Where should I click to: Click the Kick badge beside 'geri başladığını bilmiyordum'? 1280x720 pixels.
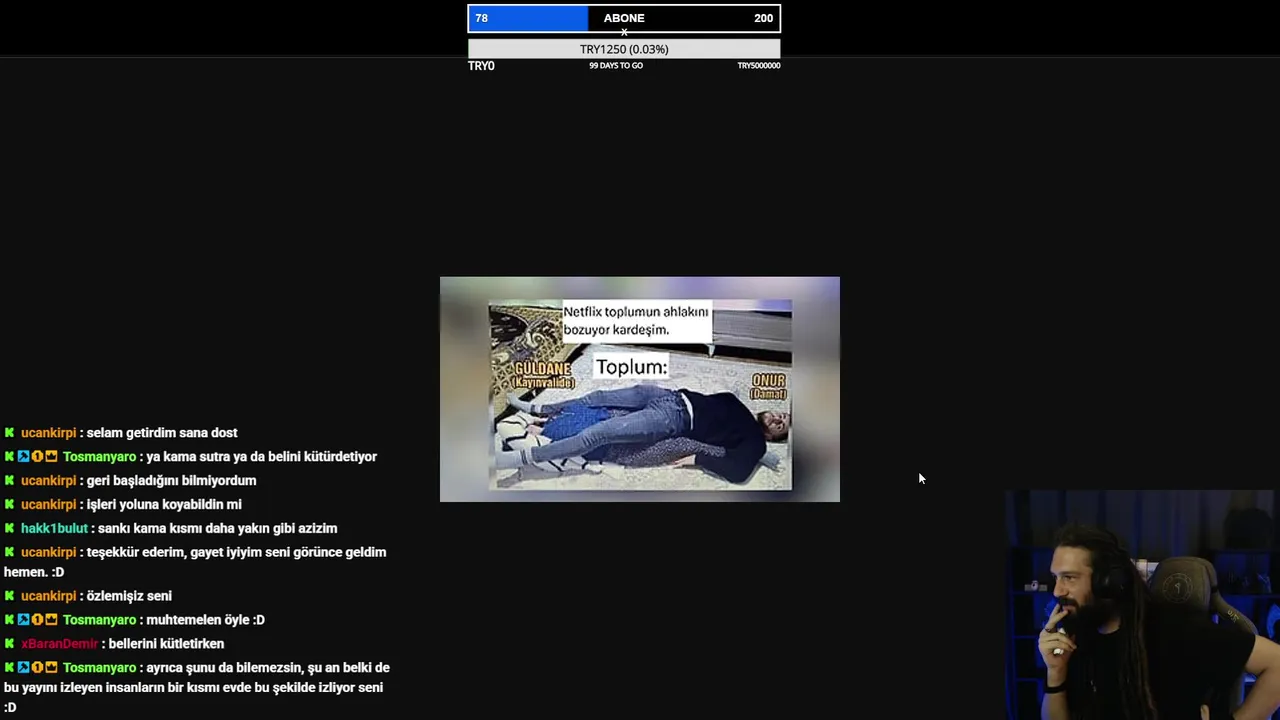(9, 481)
